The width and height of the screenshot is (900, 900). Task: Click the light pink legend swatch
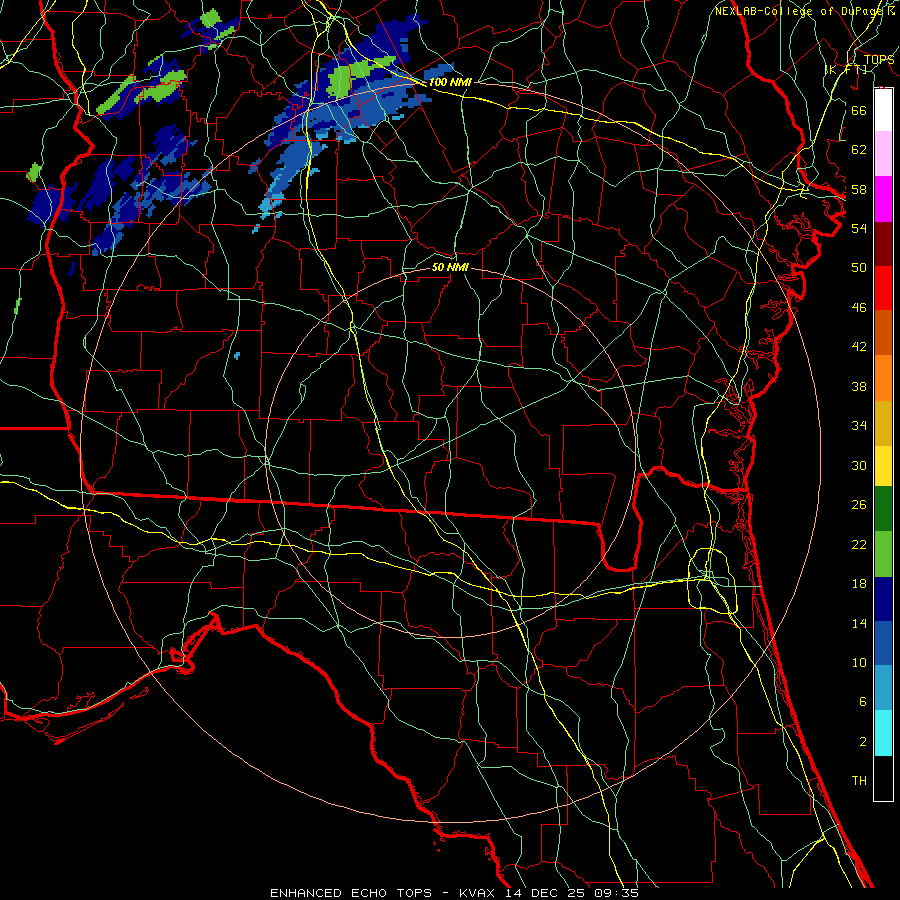(x=883, y=153)
